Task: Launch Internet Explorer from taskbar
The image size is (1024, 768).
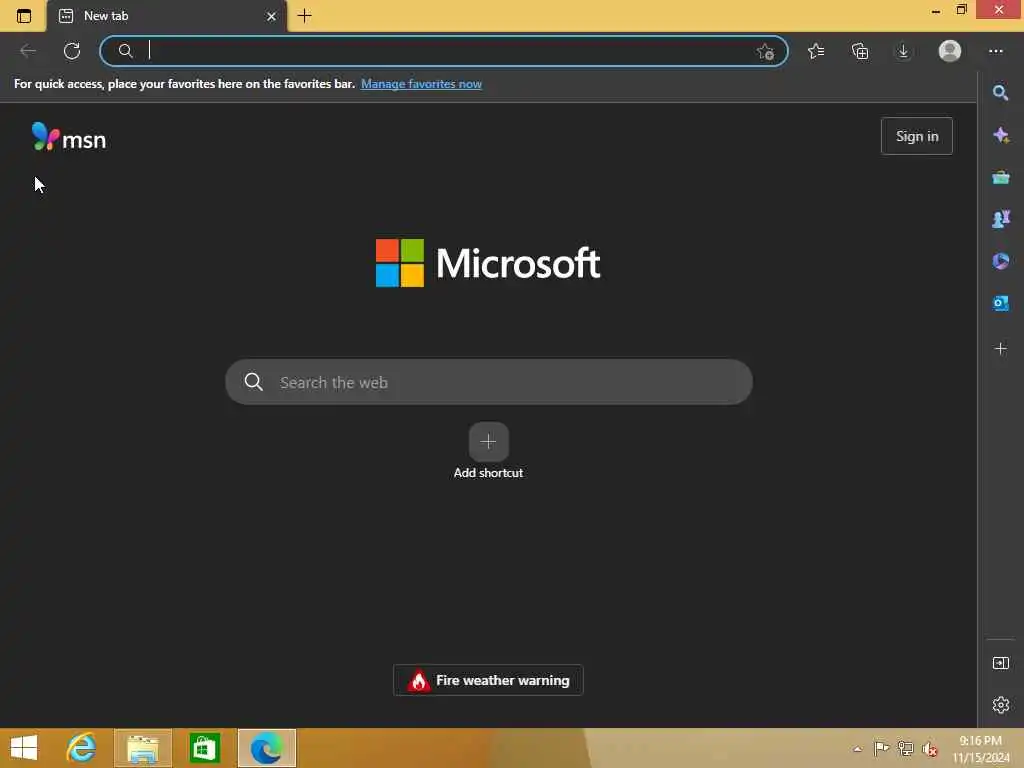Action: tap(81, 748)
